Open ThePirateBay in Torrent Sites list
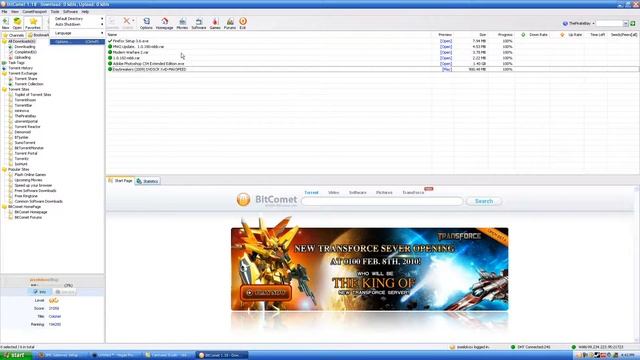 (x=25, y=116)
